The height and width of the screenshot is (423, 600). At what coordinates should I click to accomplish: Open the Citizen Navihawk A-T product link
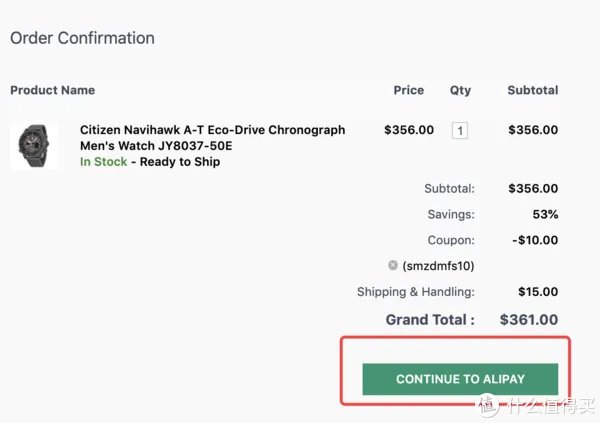point(212,137)
